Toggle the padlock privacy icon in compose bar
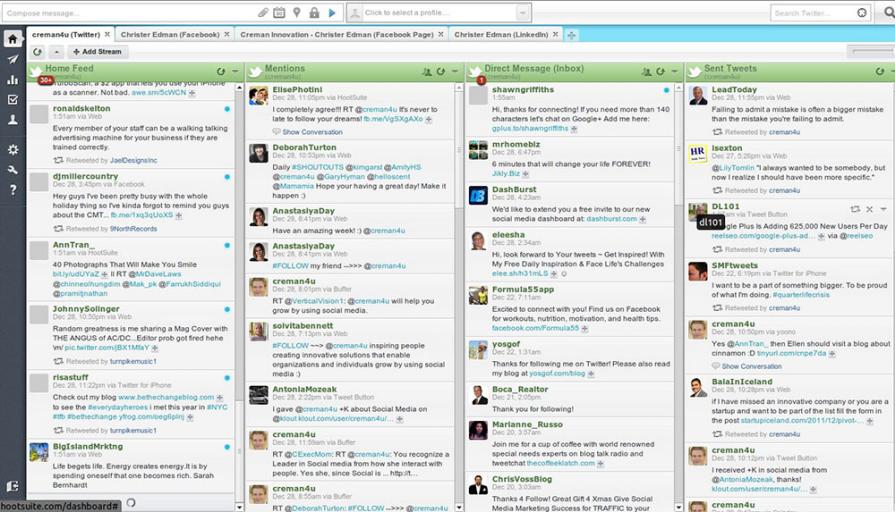This screenshot has height=512, width=895. coord(314,13)
